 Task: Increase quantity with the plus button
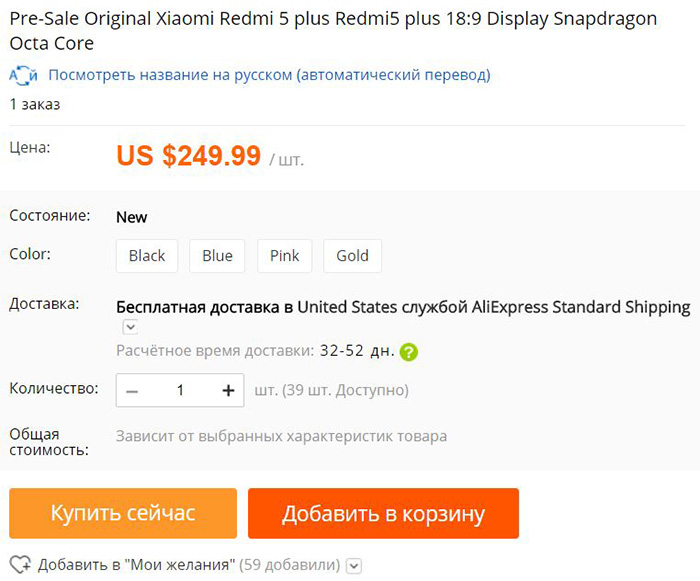coord(228,390)
